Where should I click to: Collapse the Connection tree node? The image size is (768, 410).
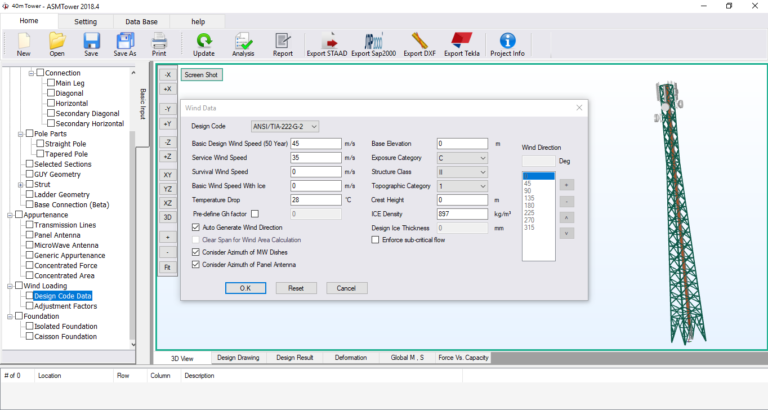[x=31, y=73]
